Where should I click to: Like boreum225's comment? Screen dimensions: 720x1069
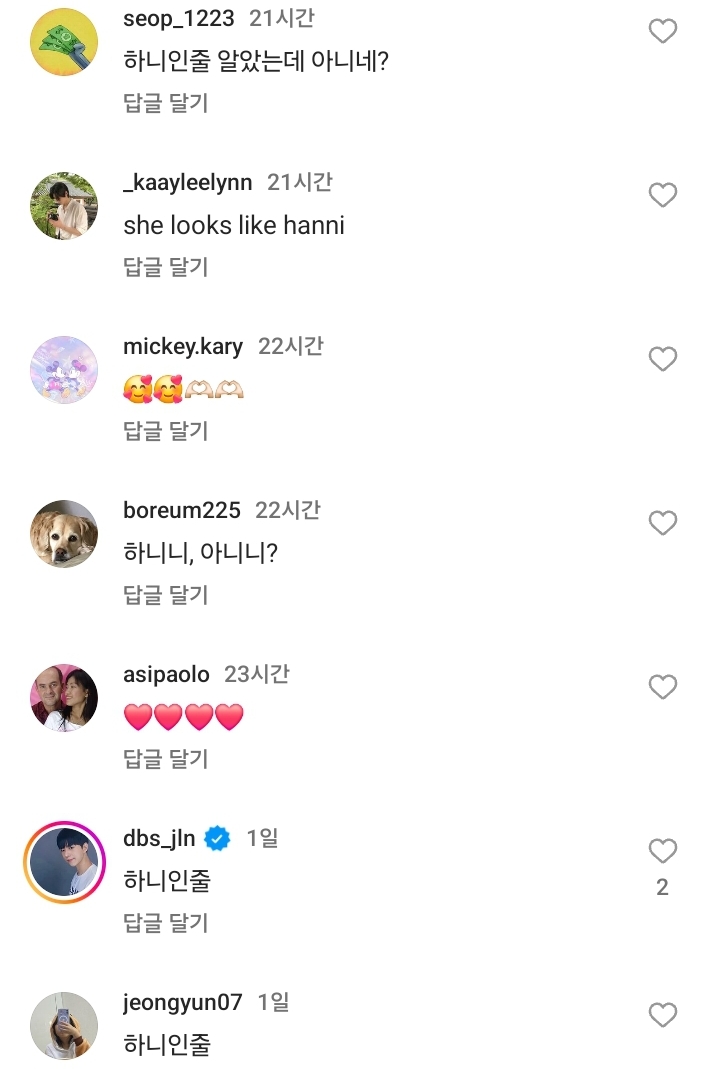[x=663, y=523]
